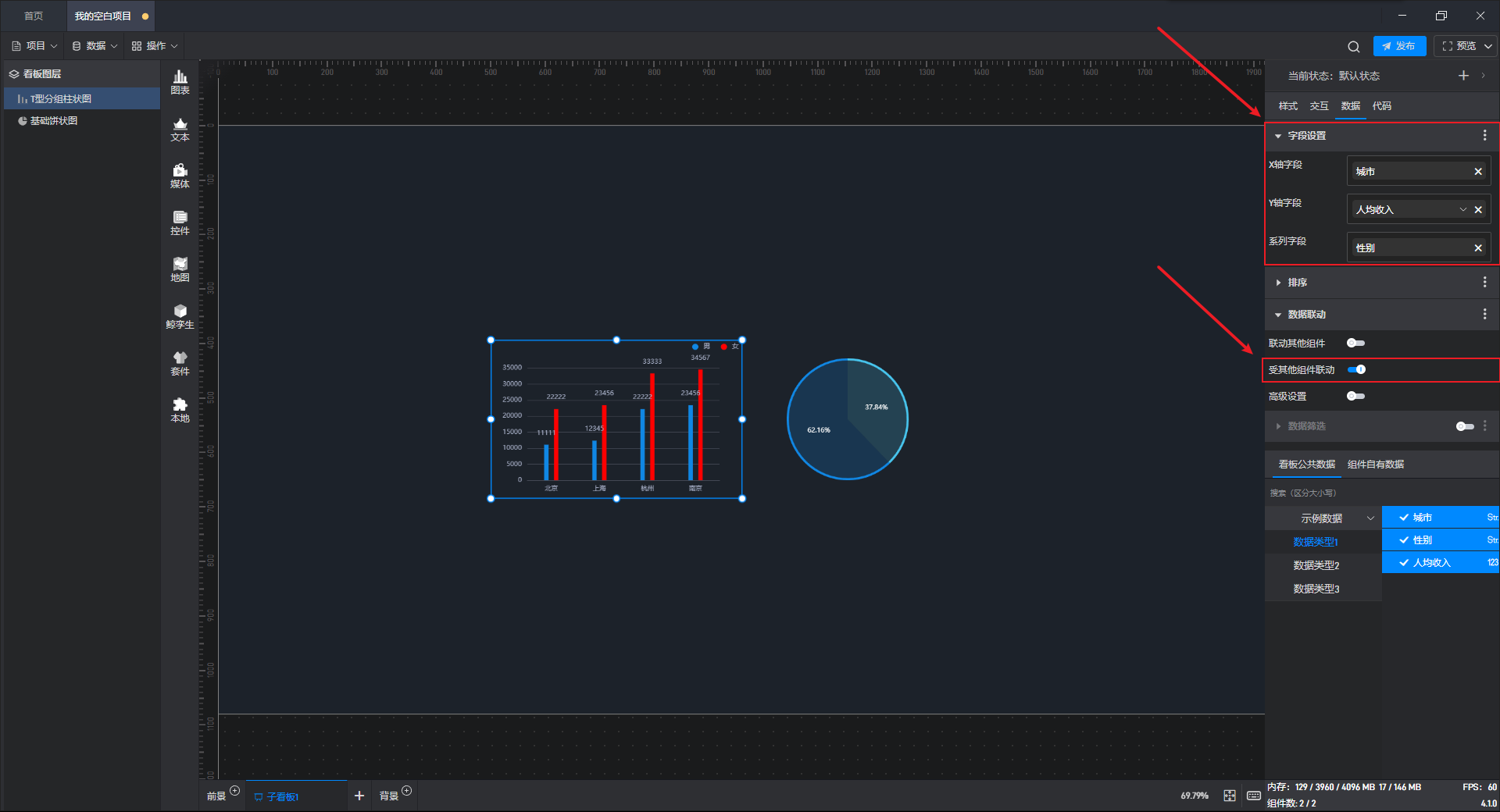Click the 69.79% zoom level

click(x=1195, y=796)
